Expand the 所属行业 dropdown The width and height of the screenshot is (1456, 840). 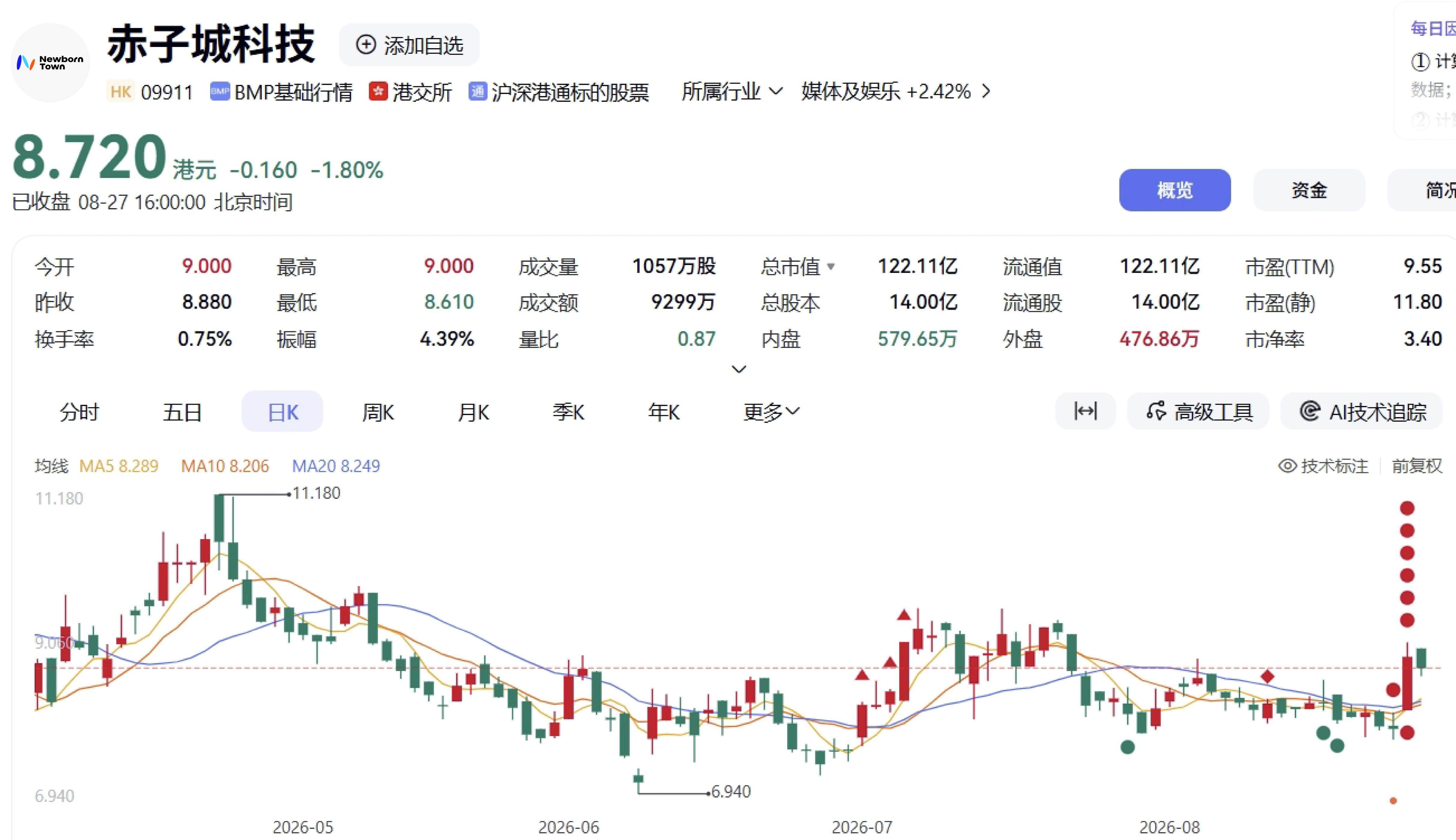point(732,91)
